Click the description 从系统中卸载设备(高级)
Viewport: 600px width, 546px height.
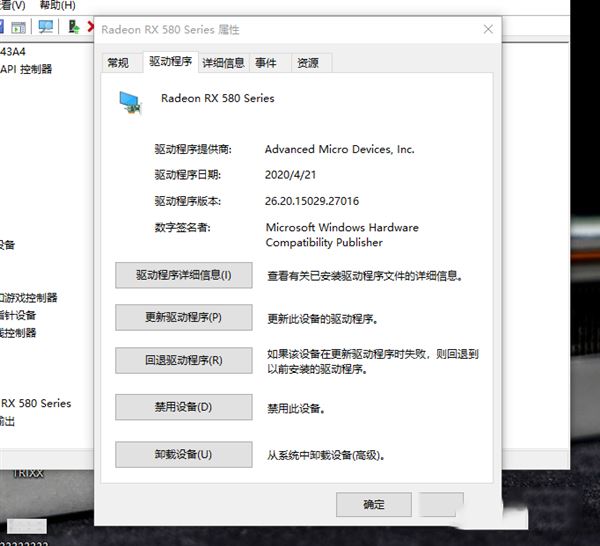click(x=326, y=455)
